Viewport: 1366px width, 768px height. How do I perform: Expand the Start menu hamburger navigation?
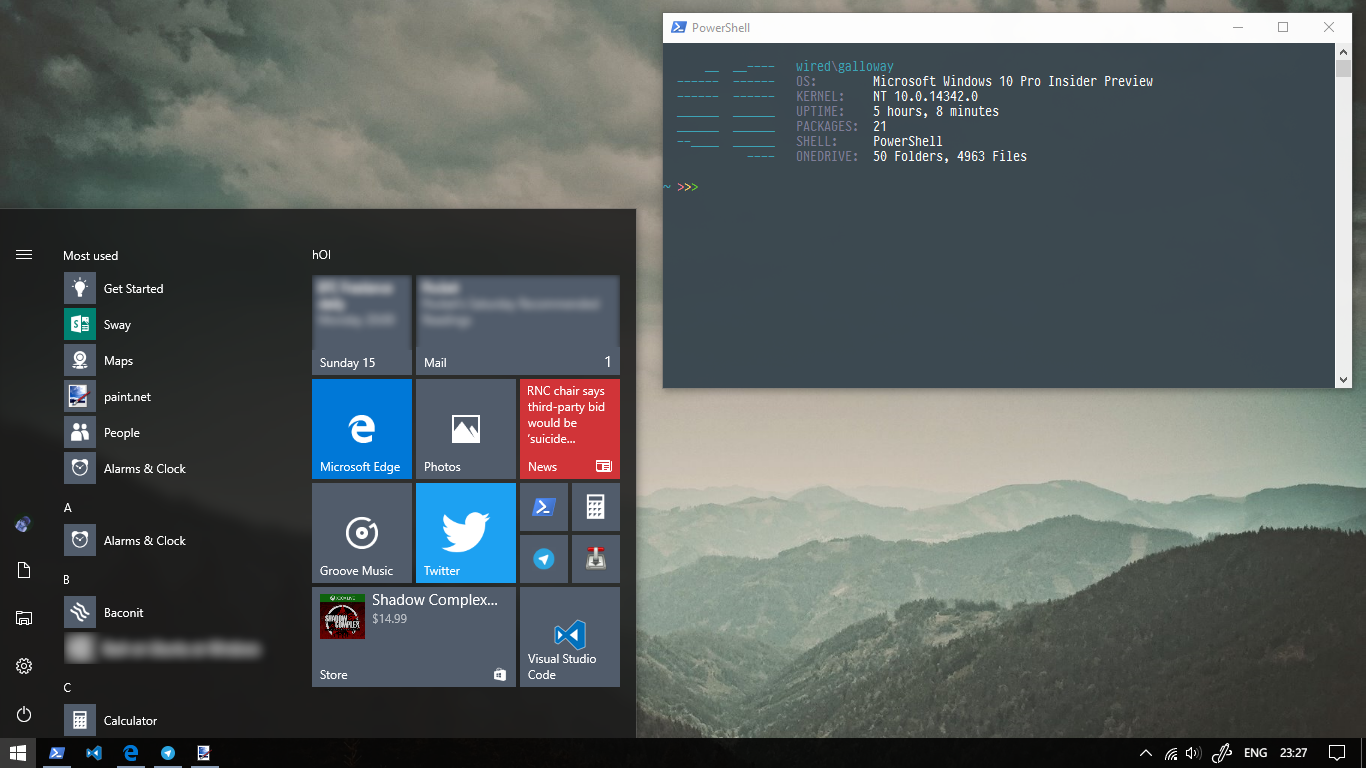pyautogui.click(x=24, y=255)
